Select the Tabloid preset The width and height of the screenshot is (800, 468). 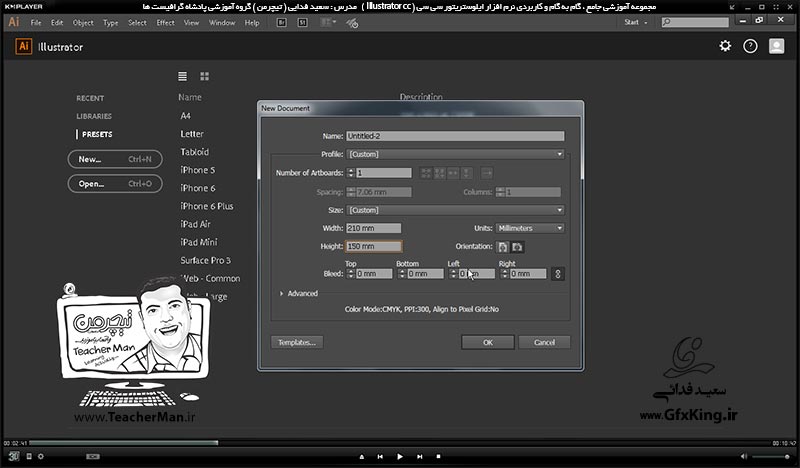pos(194,152)
